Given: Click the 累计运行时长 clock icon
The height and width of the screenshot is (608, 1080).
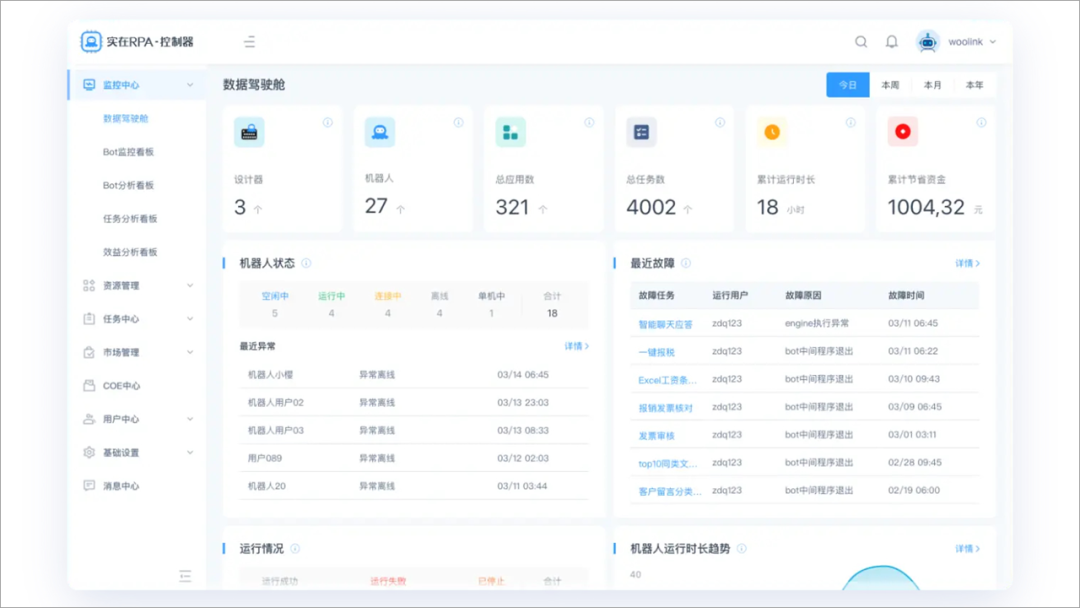Looking at the screenshot, I should tap(772, 132).
